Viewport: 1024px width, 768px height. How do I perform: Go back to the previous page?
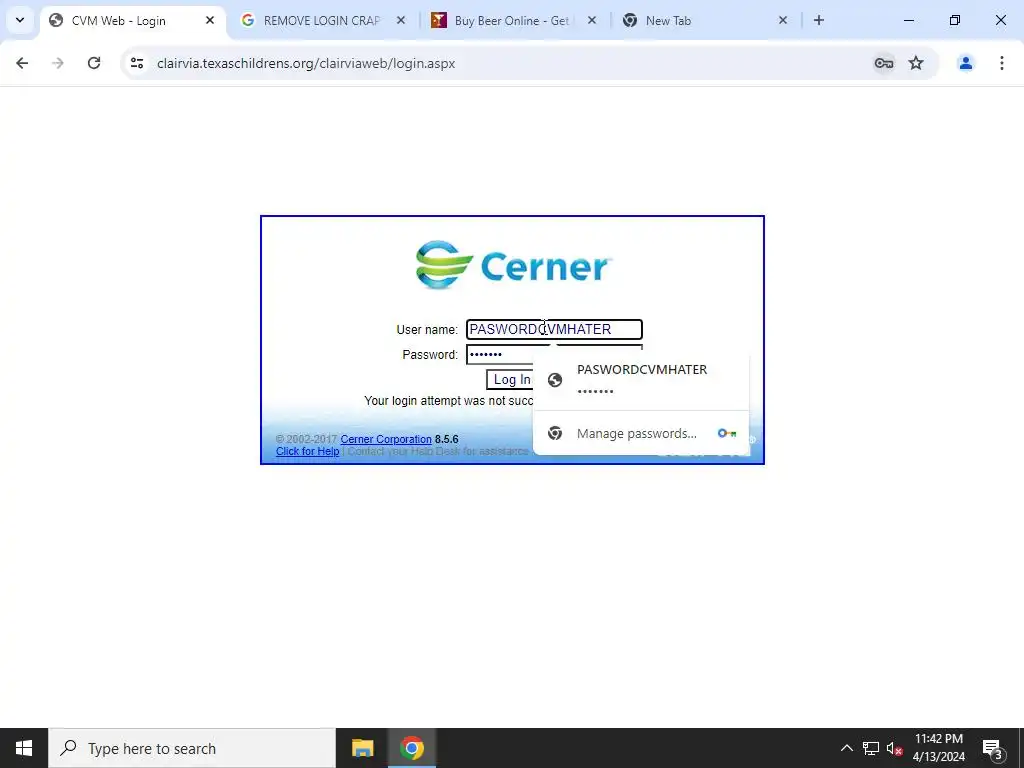tap(22, 63)
